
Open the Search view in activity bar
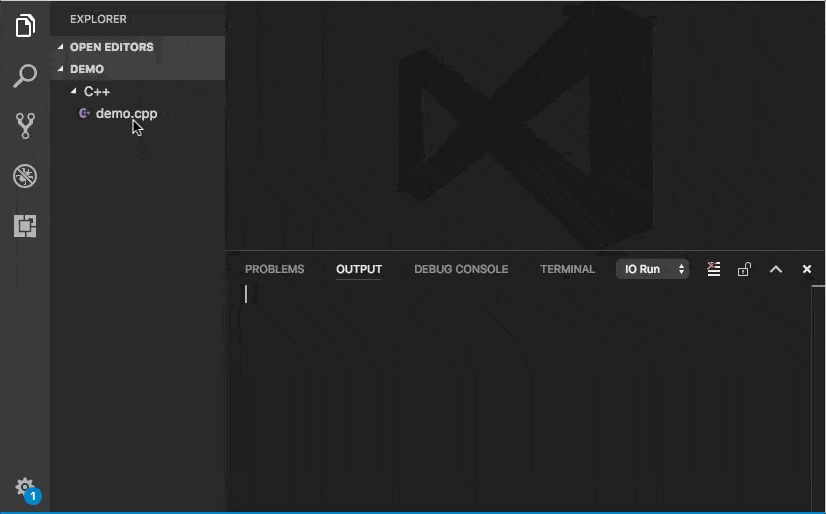point(25,76)
